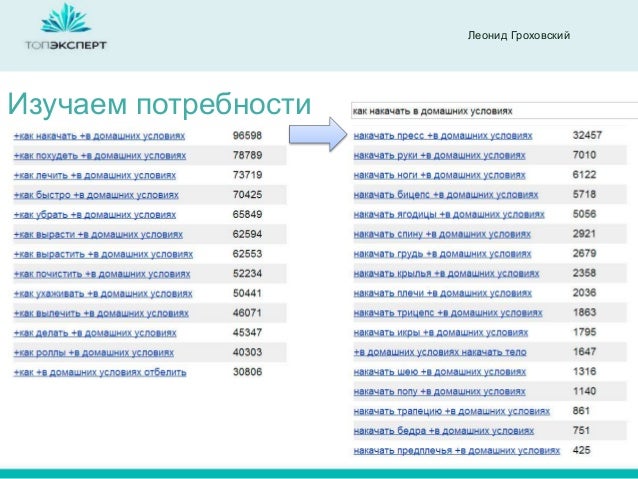Open link '+в домашних условиях накачать тело'
Screen dimensions: 638x479
point(440,352)
